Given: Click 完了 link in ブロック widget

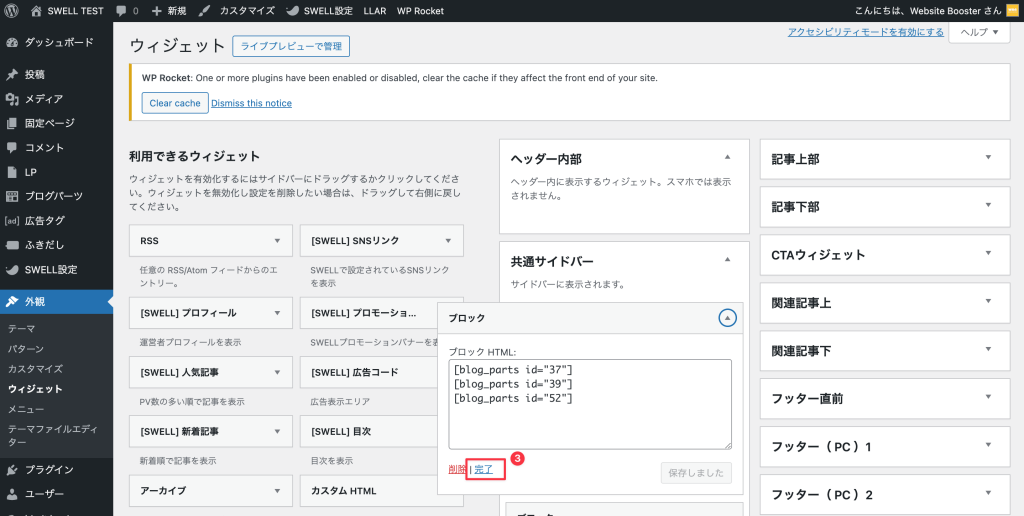Looking at the screenshot, I should (x=483, y=469).
